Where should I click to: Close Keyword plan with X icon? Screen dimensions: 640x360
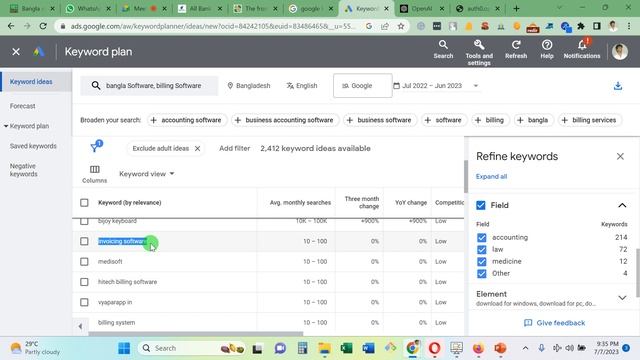[x=16, y=52]
